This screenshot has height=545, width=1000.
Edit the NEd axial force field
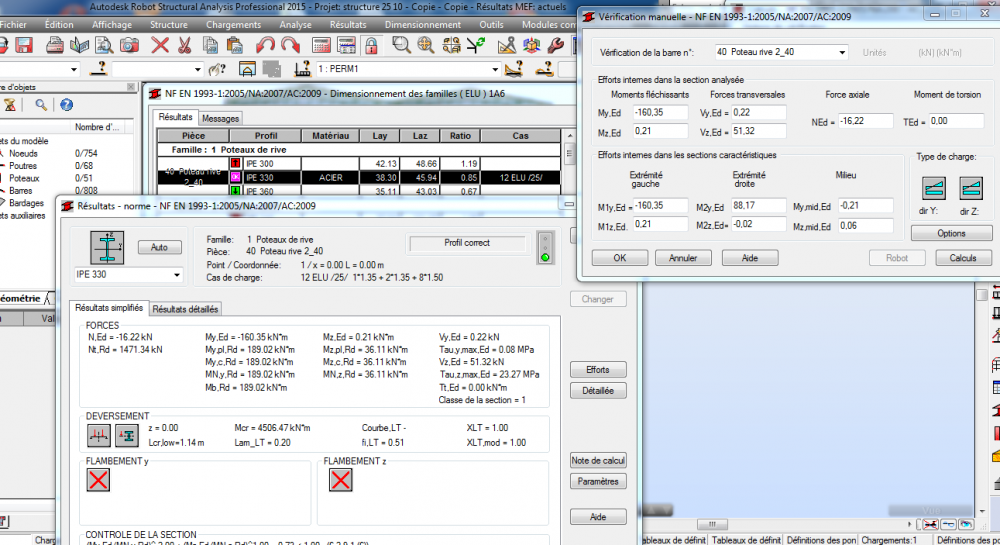pyautogui.click(x=865, y=120)
